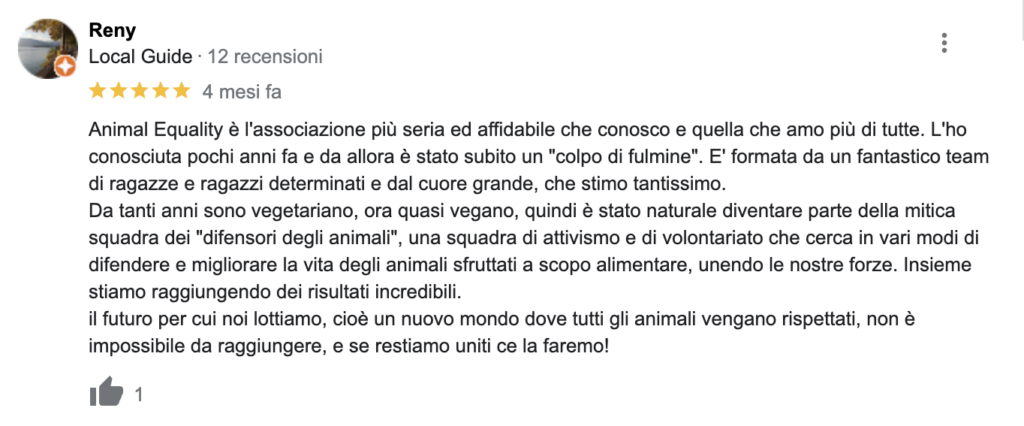Like the review with the thumbs-up icon

click(x=106, y=392)
